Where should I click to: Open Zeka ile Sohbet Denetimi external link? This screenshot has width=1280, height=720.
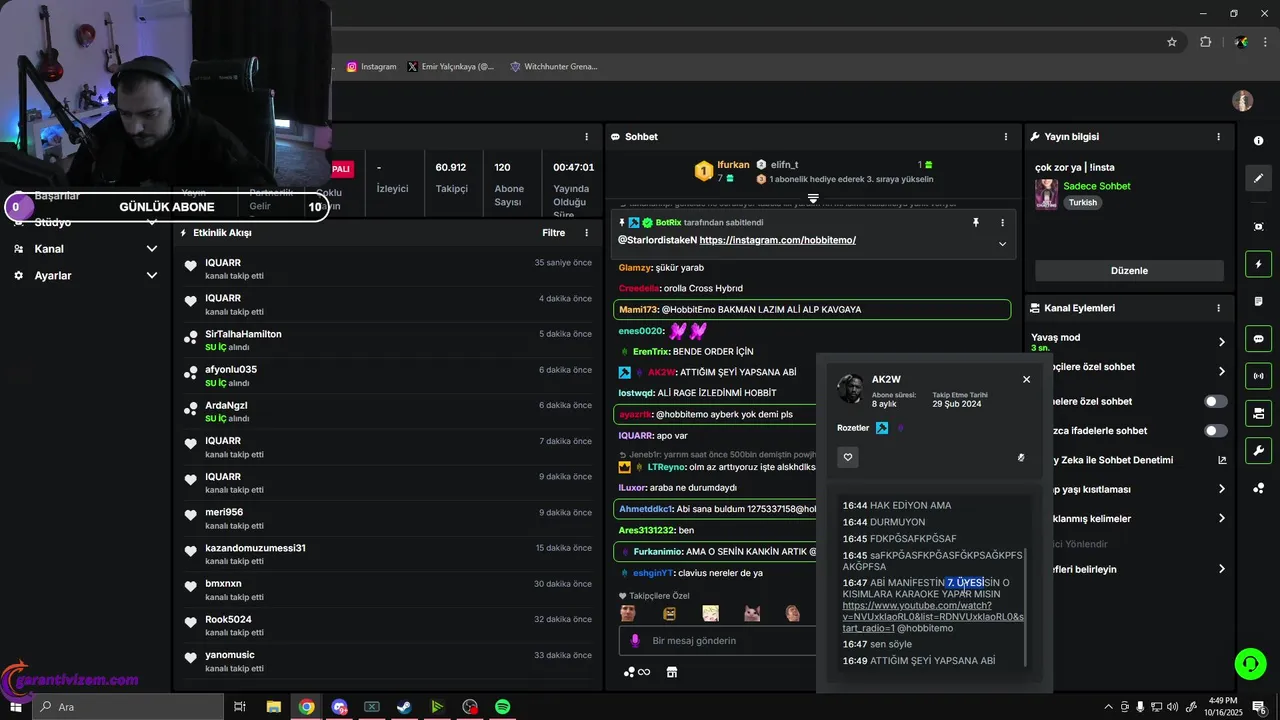[1221, 460]
